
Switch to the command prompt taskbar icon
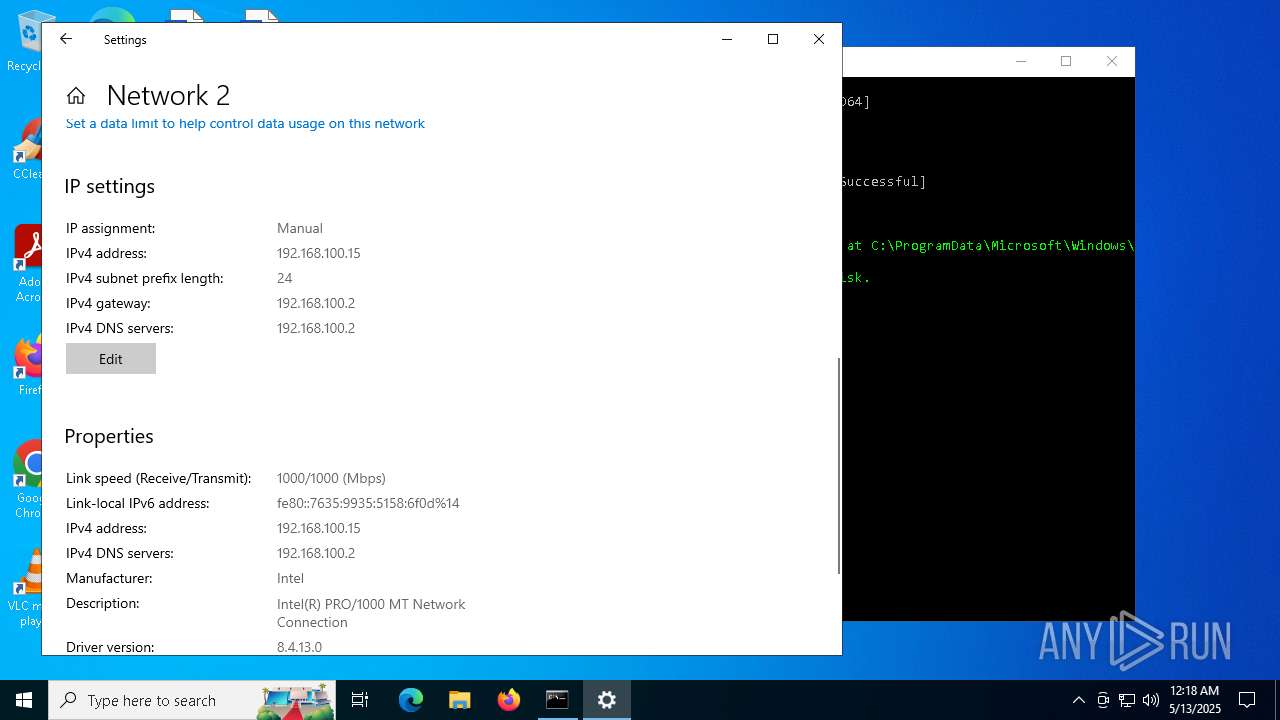(557, 700)
